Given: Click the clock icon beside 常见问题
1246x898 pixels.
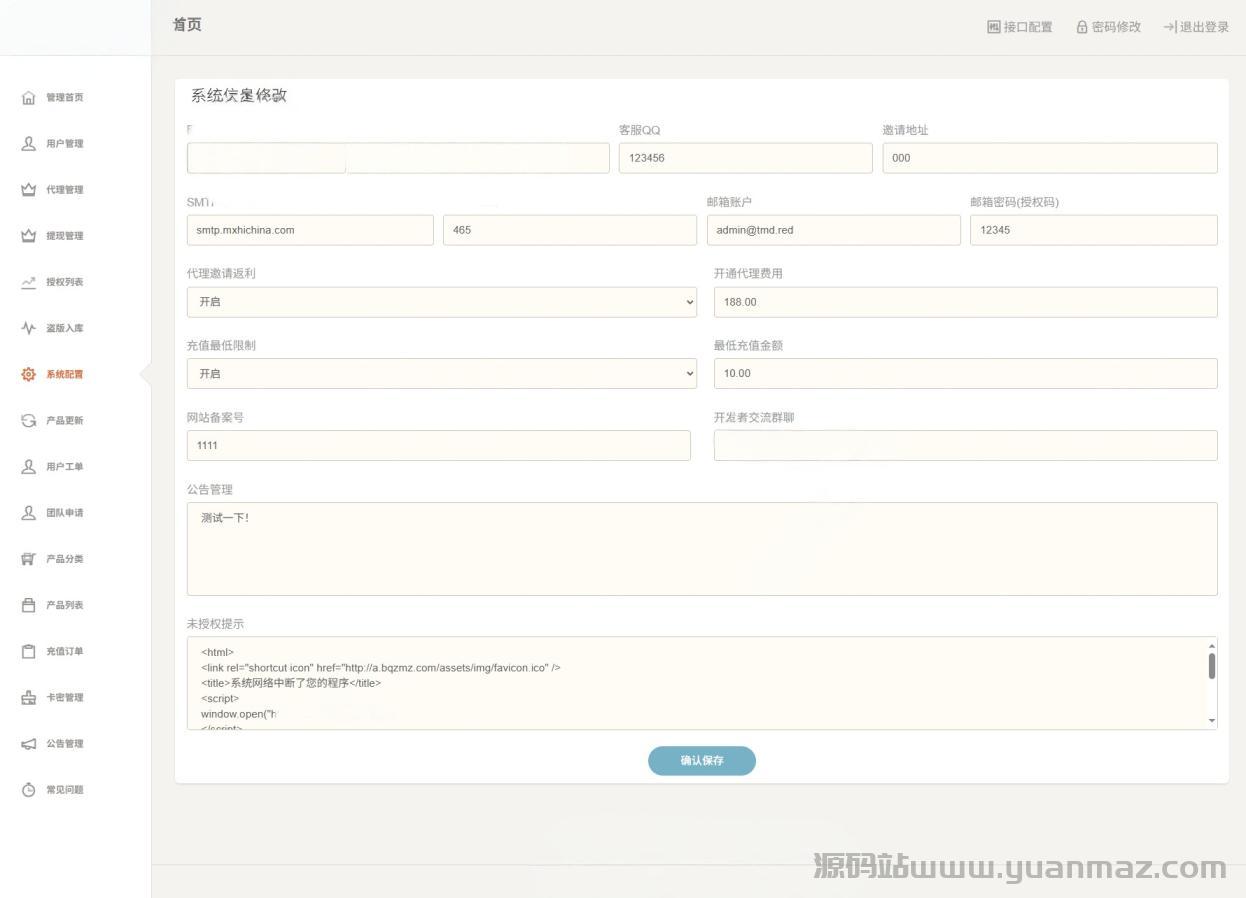Looking at the screenshot, I should pos(29,790).
